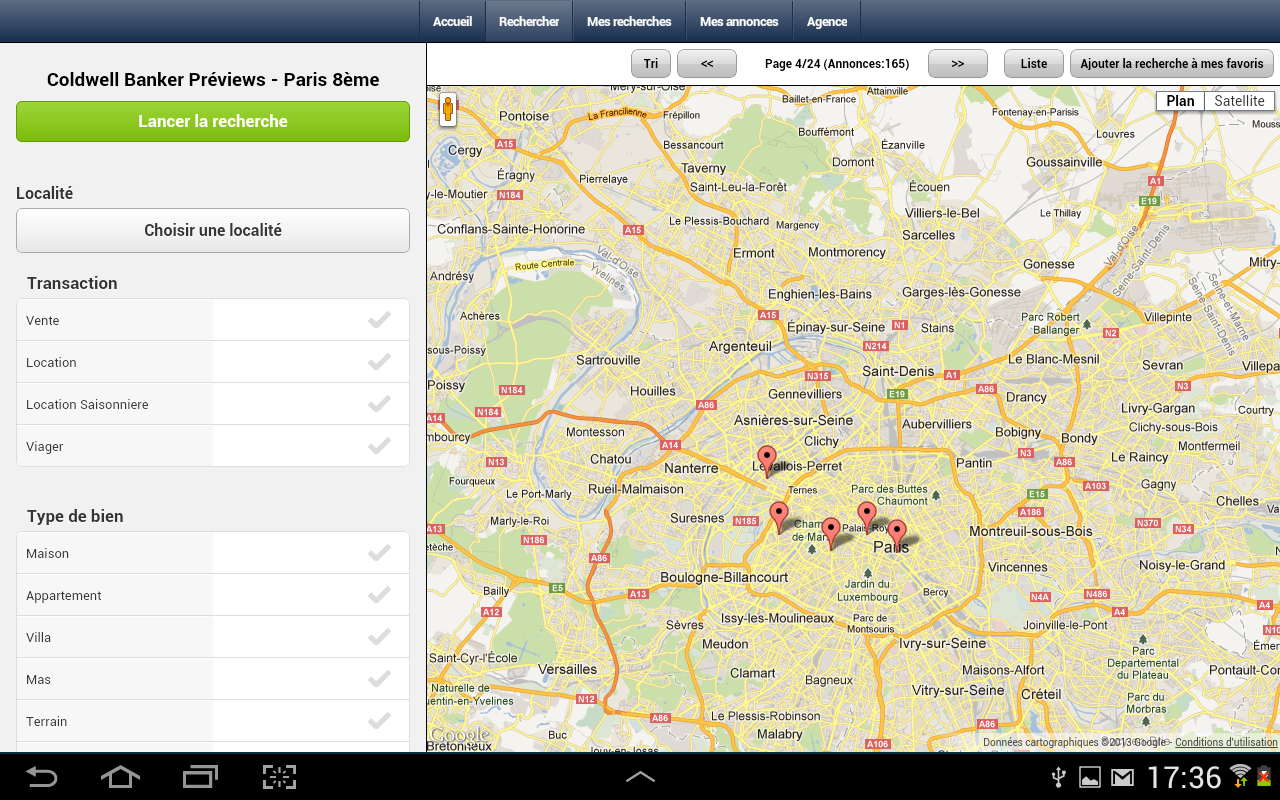The height and width of the screenshot is (800, 1280).
Task: Click the Appartement row label
Action: (64, 595)
